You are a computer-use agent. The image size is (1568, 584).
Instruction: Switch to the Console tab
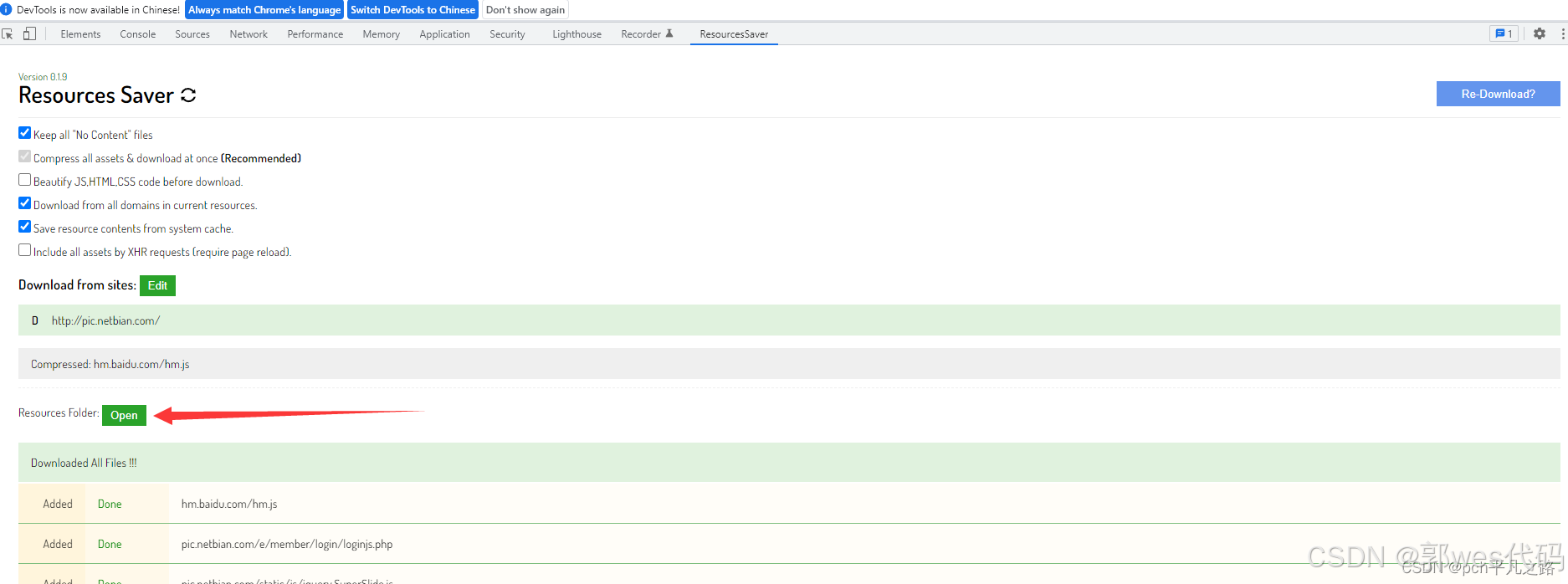[138, 34]
